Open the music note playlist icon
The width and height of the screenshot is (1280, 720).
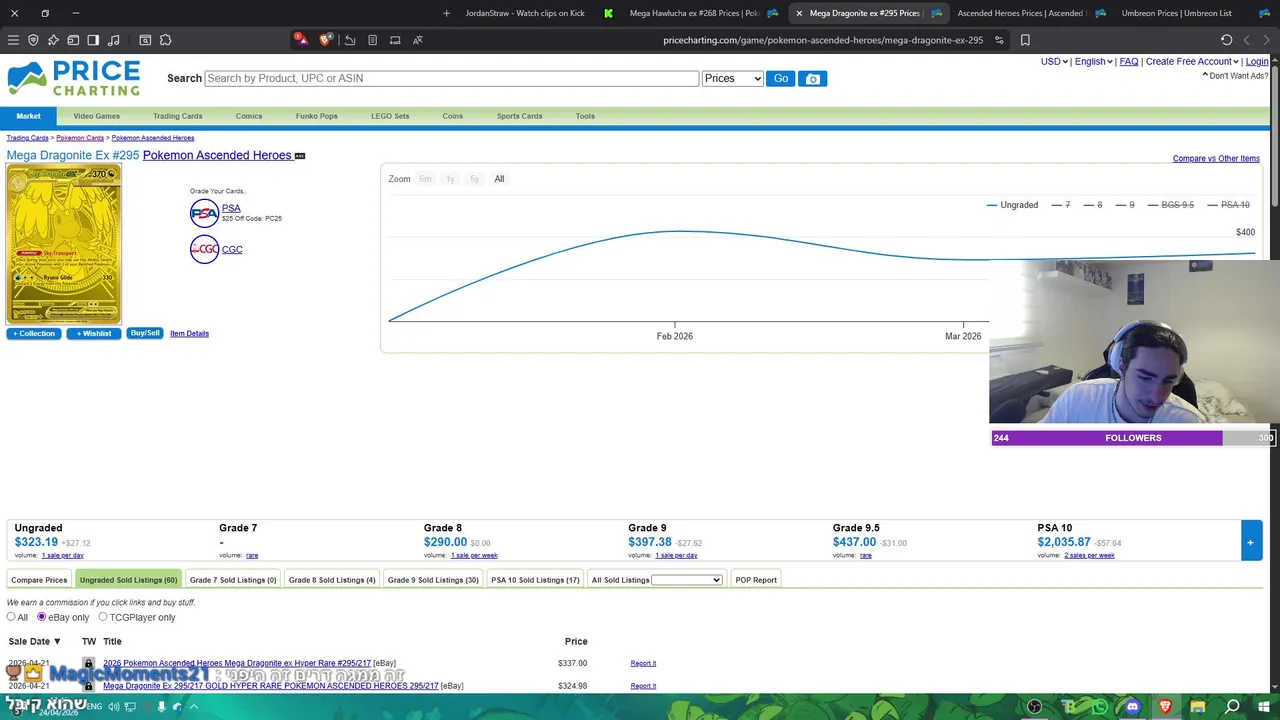(113, 40)
